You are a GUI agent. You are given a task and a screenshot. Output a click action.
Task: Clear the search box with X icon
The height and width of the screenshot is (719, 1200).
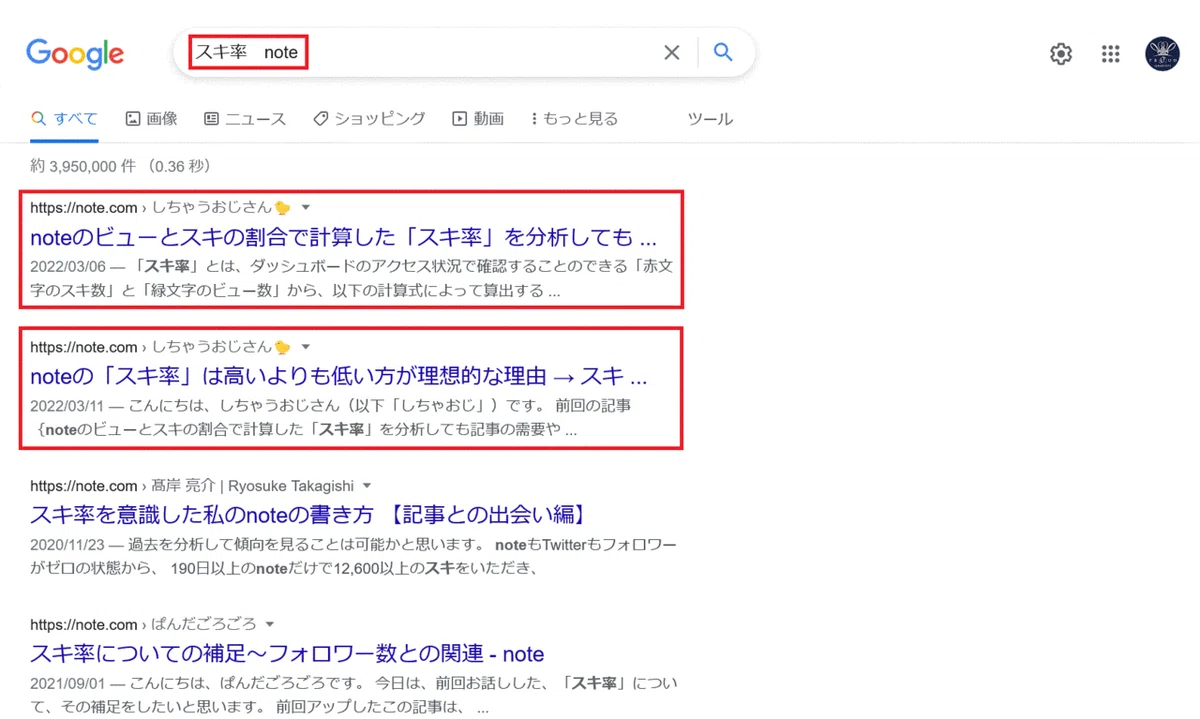click(672, 53)
